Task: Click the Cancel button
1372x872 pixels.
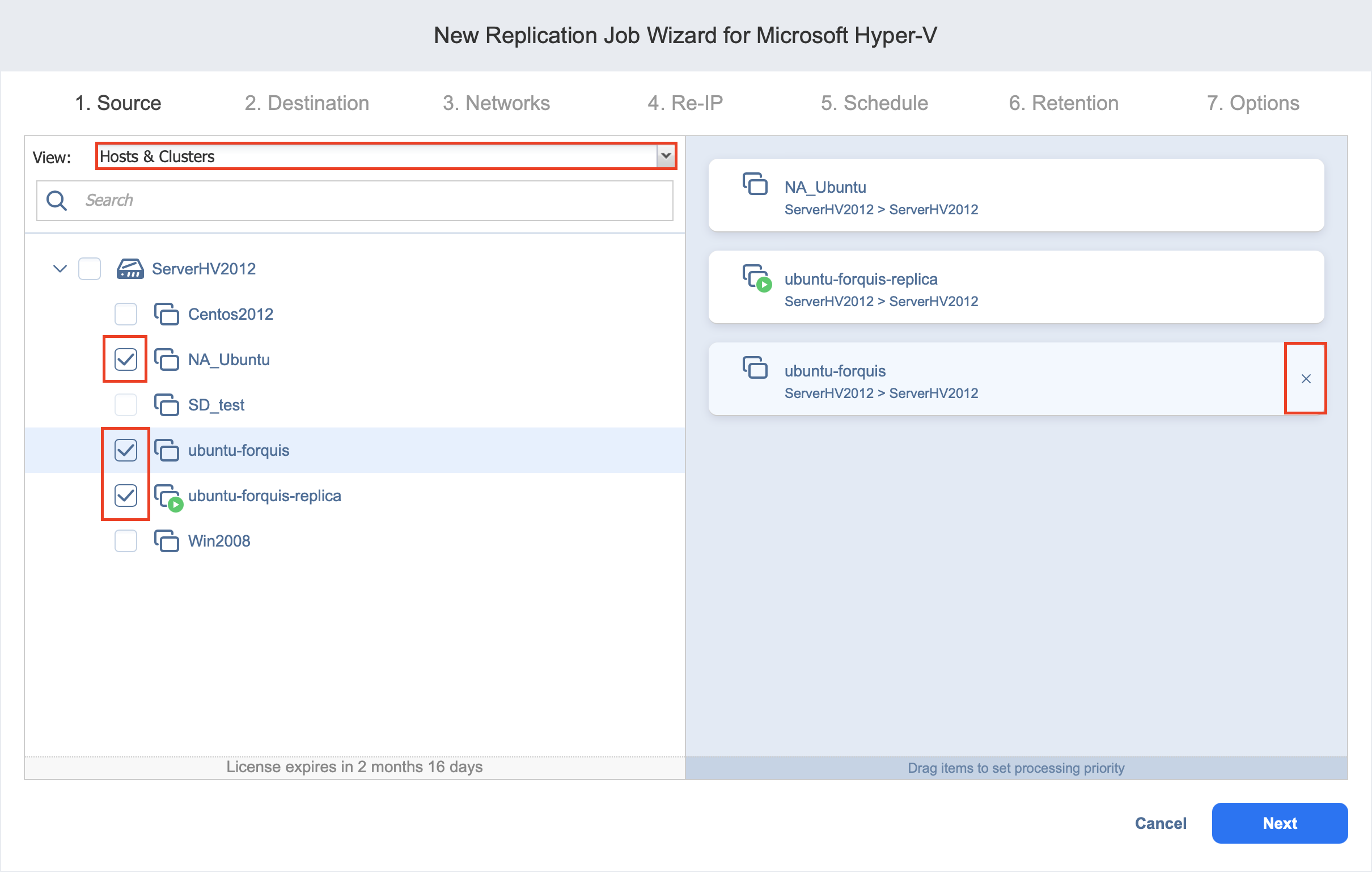Action: [1160, 824]
